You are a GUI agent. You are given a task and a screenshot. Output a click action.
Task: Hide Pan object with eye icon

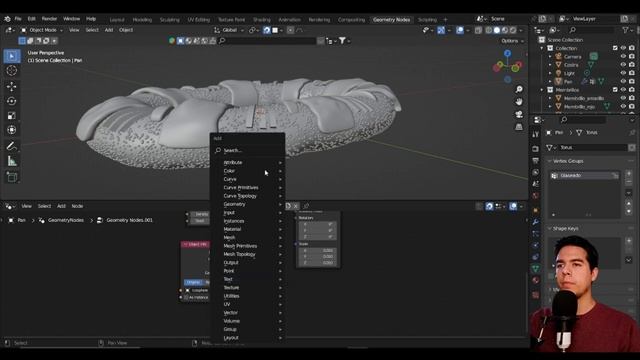[623, 82]
